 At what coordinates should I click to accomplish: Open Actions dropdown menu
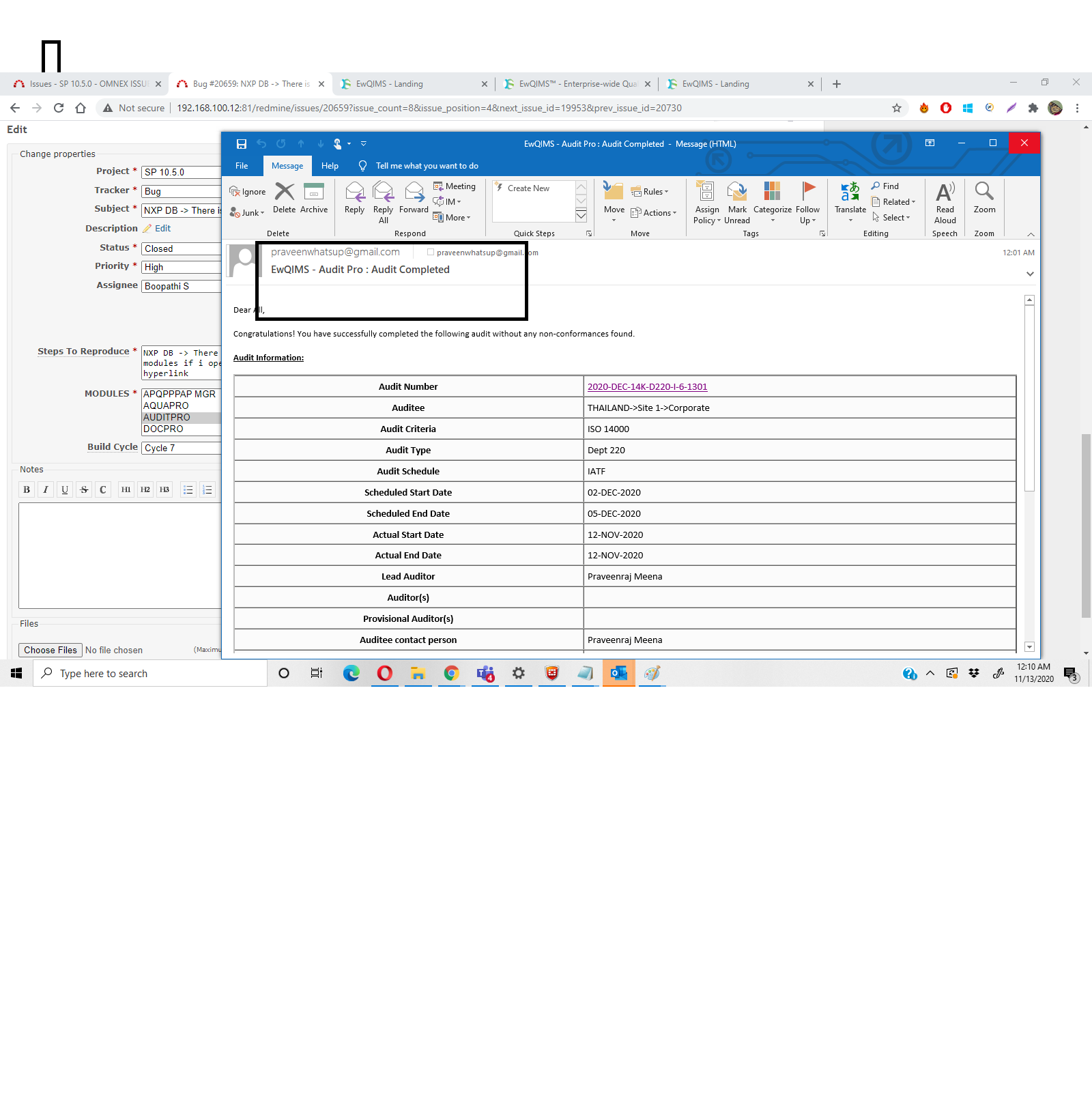tap(654, 213)
